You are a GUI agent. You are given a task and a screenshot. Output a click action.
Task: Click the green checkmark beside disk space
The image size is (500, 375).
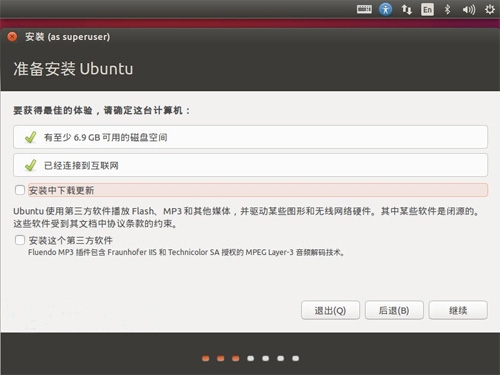point(31,137)
